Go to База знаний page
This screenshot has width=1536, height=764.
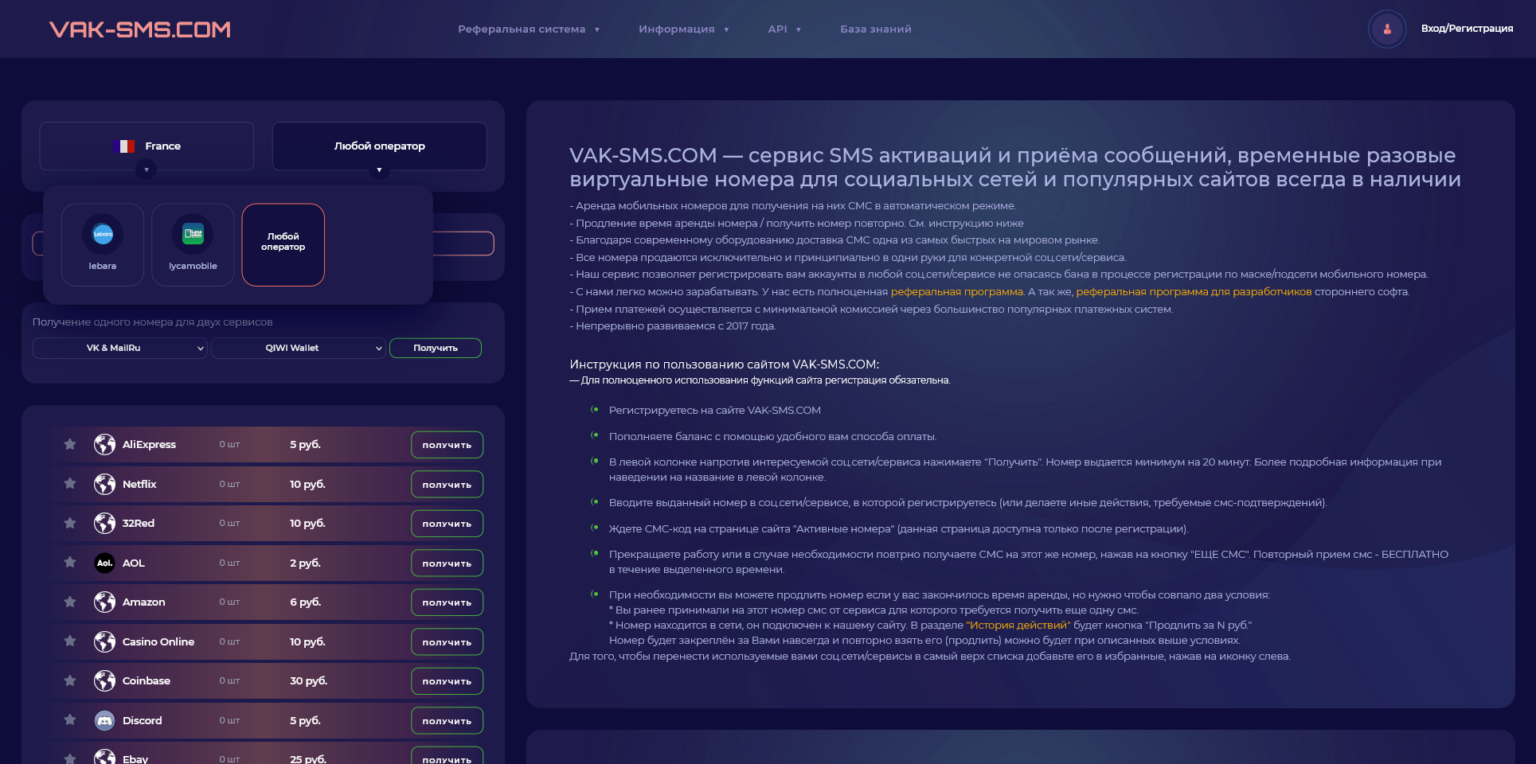tap(875, 29)
